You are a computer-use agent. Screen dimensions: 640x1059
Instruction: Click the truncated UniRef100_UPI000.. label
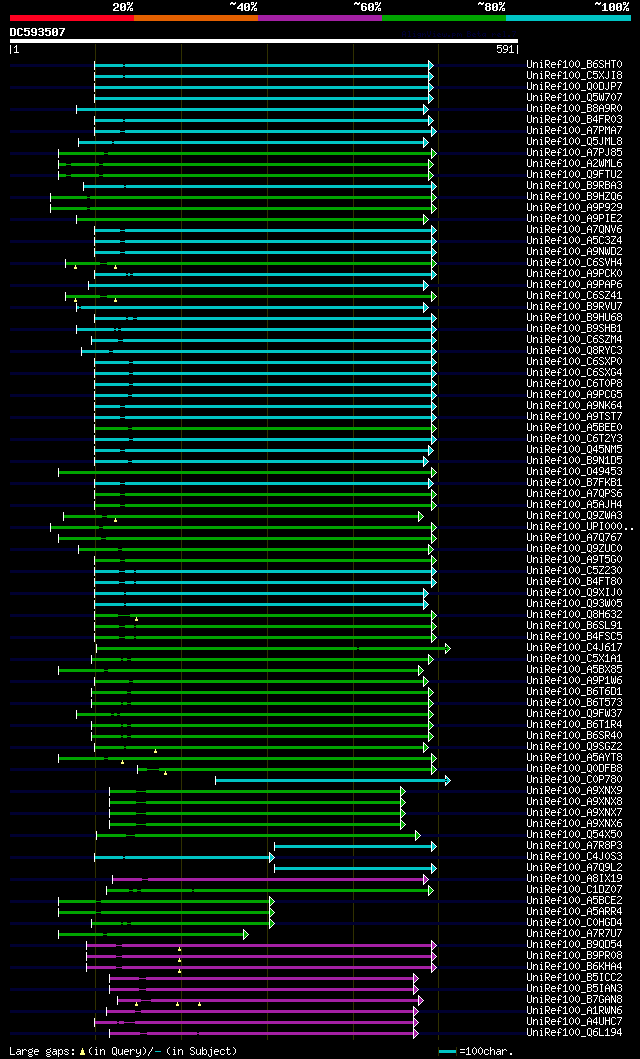tap(580, 527)
